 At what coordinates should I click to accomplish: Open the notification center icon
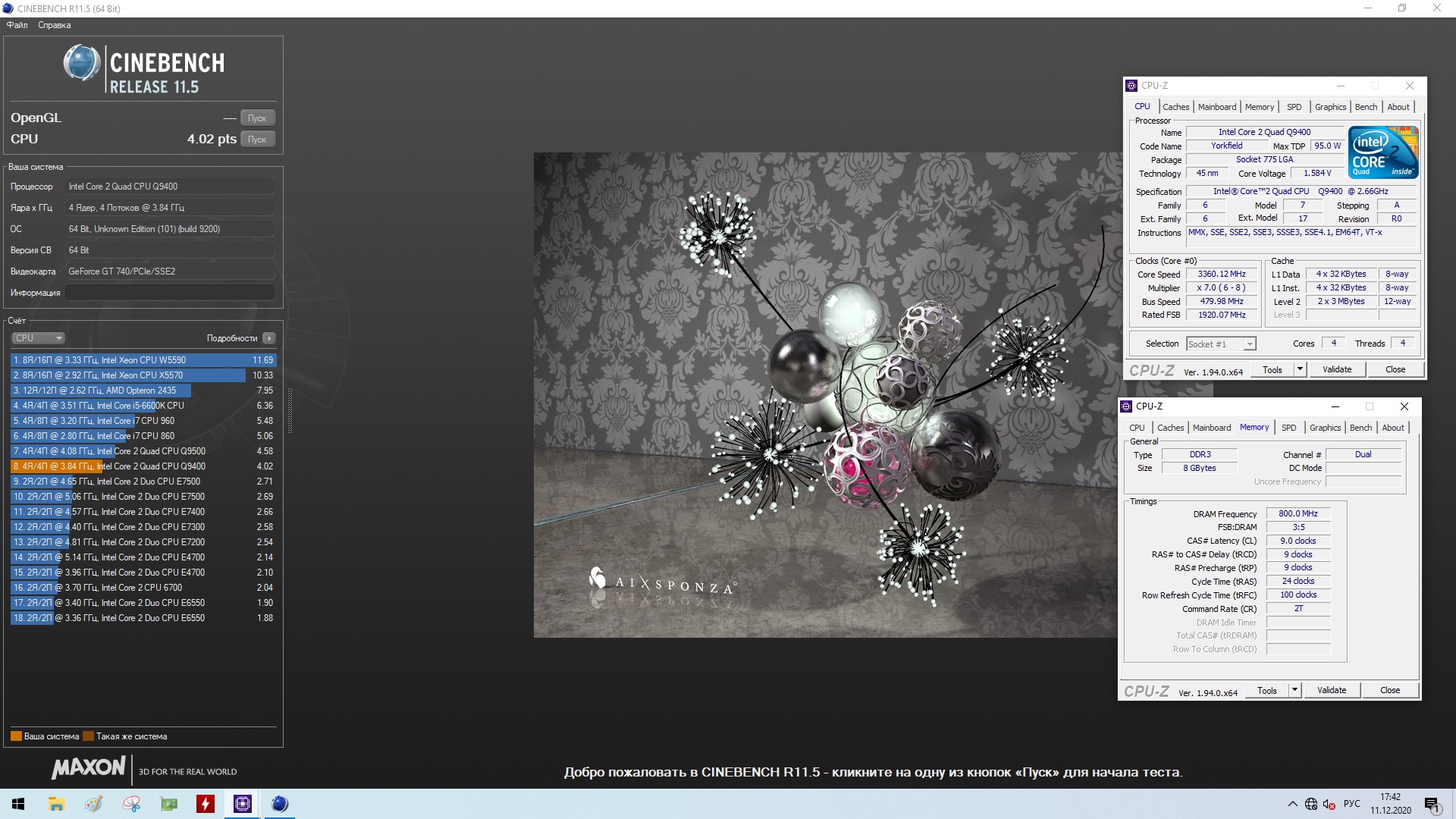[1432, 804]
